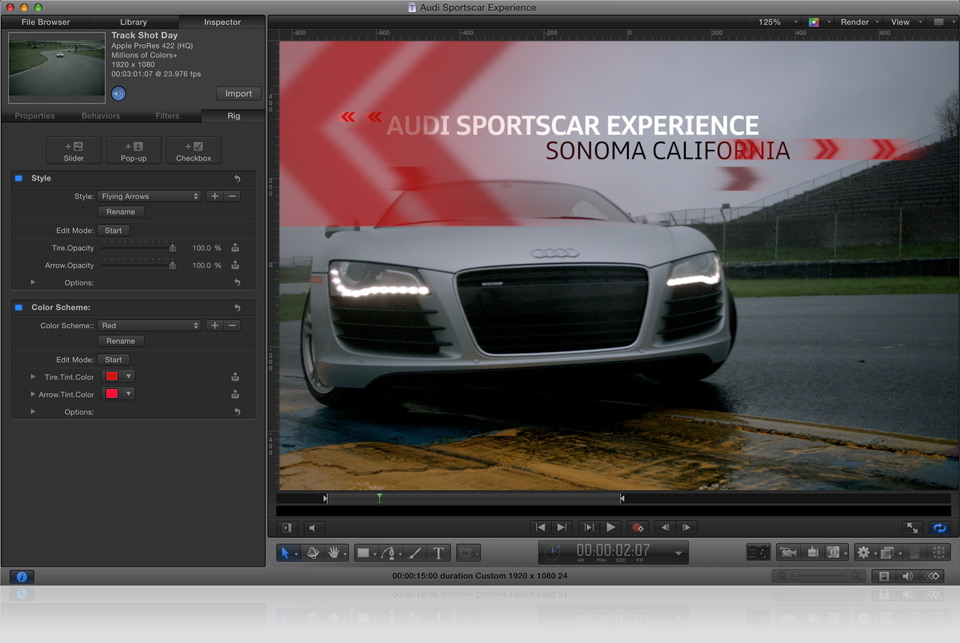Expand the Arrow.Tint.Color disclosure triangle

point(33,394)
